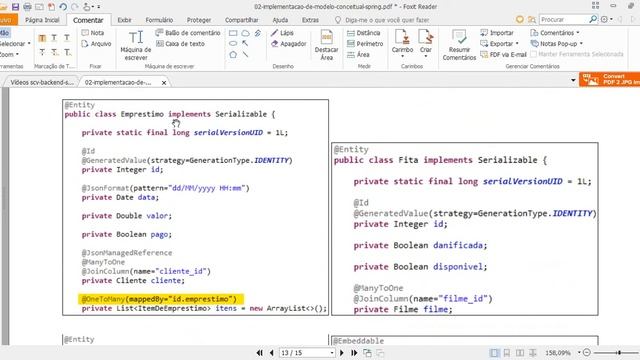Open the Compartilhar ribbon tab
The height and width of the screenshot is (360, 640).
pyautogui.click(x=242, y=20)
